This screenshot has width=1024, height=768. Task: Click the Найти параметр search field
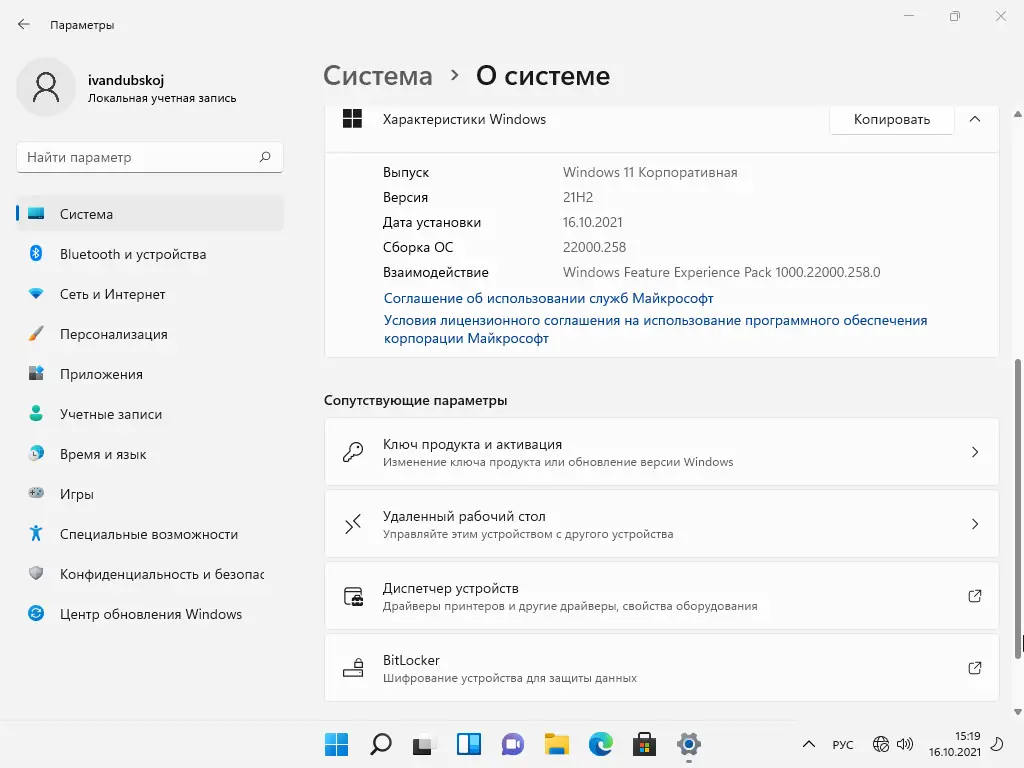pos(138,157)
